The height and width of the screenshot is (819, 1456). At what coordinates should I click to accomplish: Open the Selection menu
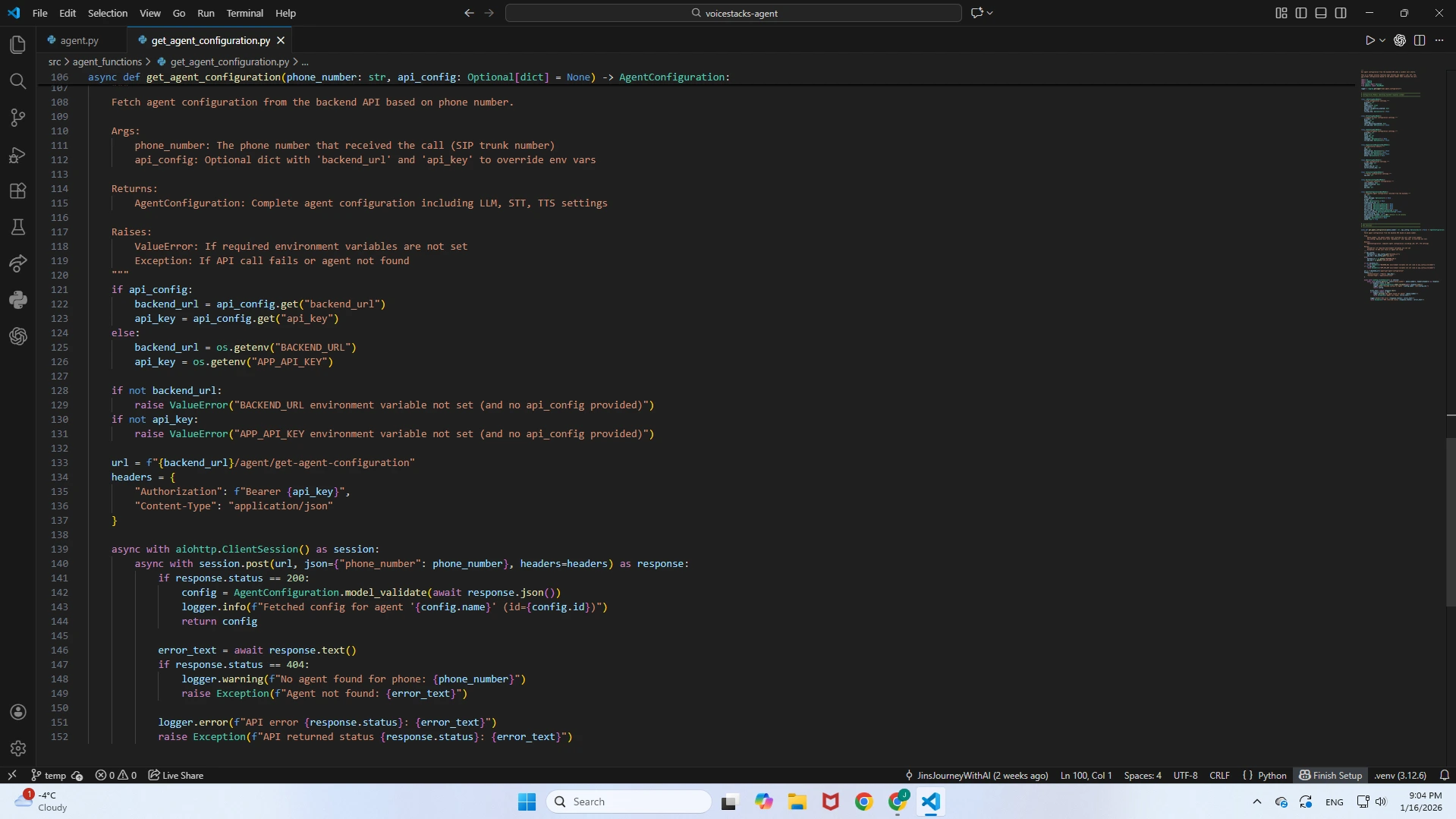coord(108,13)
